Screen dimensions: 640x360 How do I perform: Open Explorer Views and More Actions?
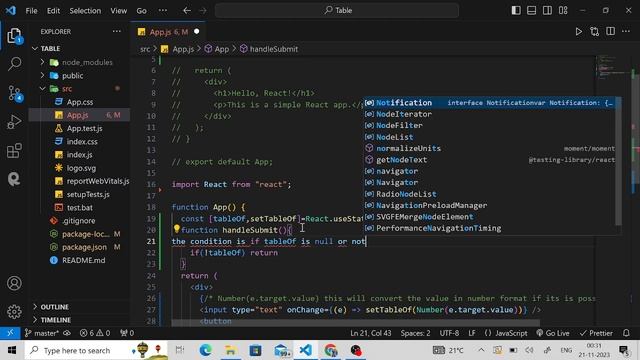coord(117,31)
